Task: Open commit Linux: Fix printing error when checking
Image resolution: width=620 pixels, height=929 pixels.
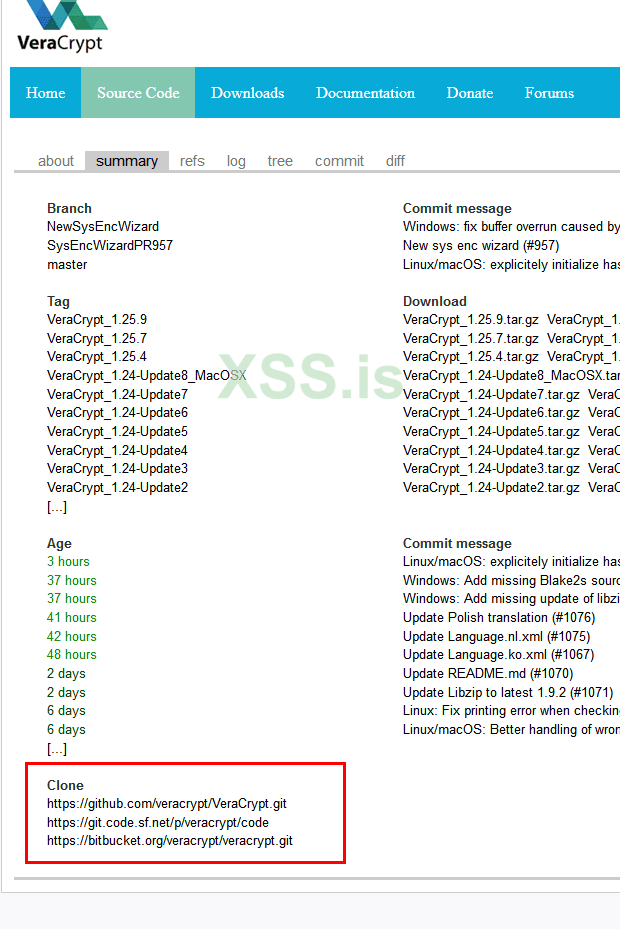Action: click(x=512, y=711)
